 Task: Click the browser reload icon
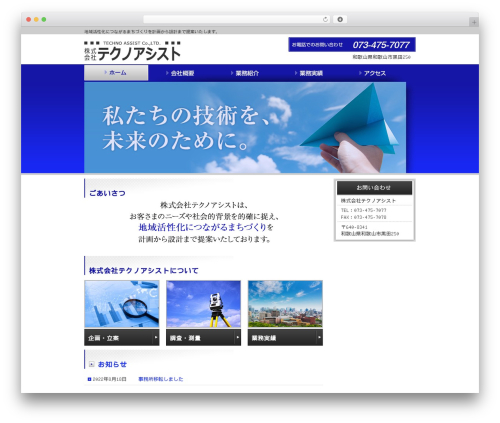pyautogui.click(x=325, y=19)
